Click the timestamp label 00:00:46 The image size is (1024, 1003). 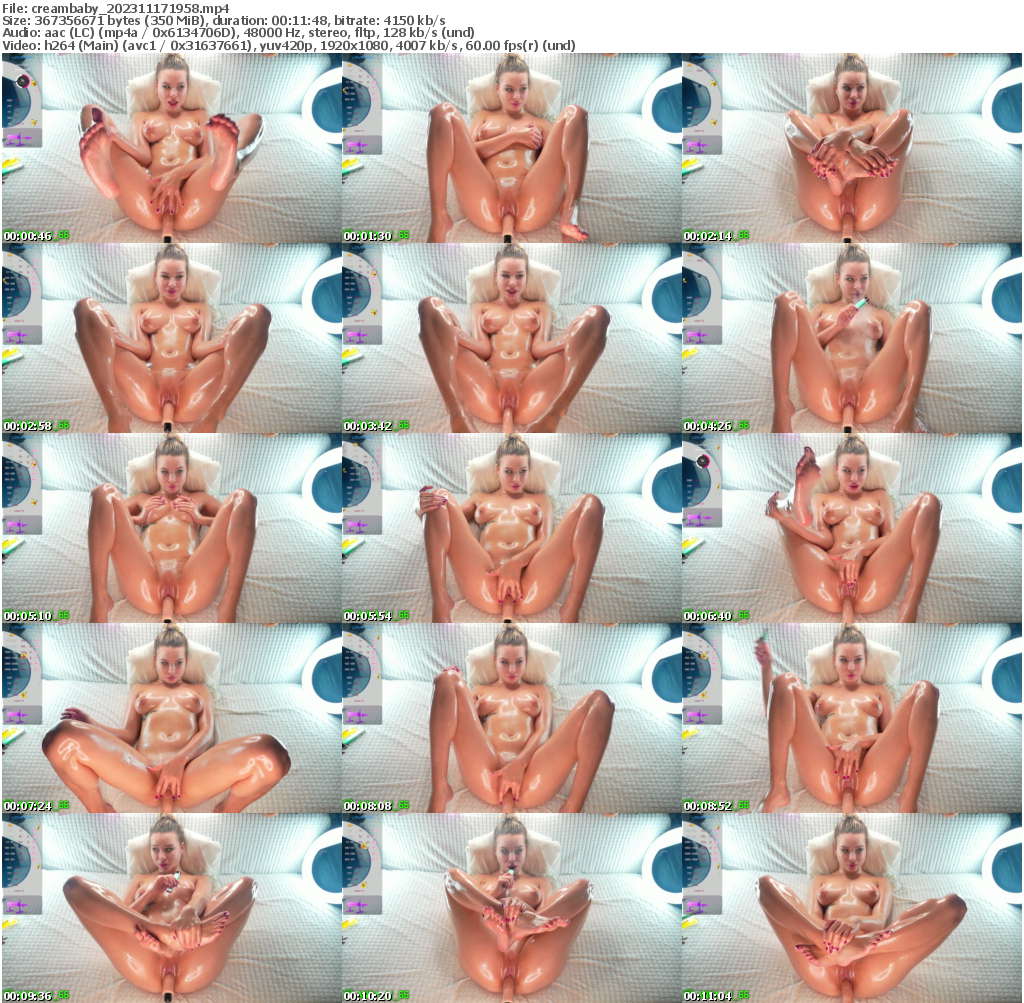[26, 235]
